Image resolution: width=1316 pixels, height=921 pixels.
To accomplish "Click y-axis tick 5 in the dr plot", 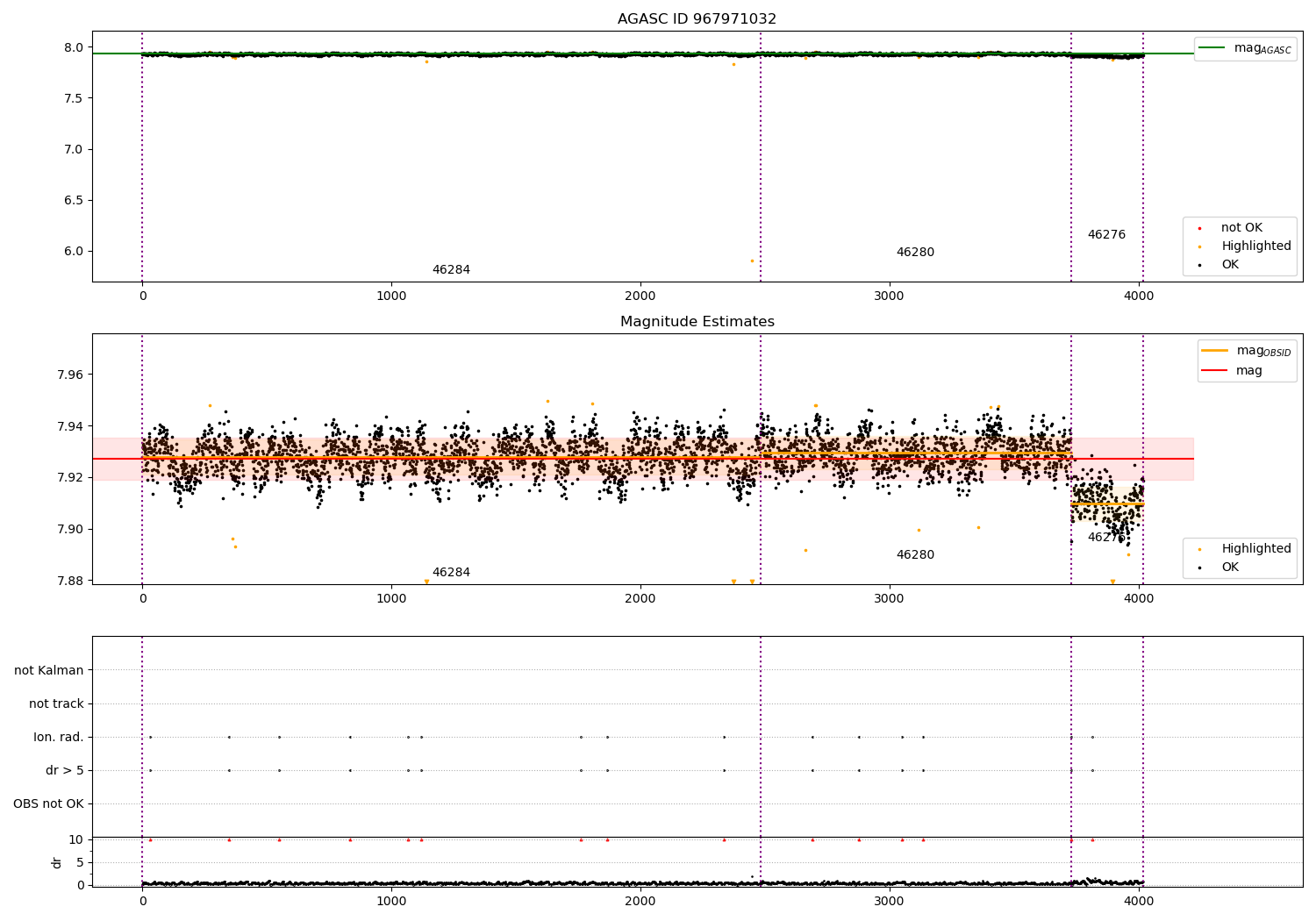I will [x=80, y=862].
